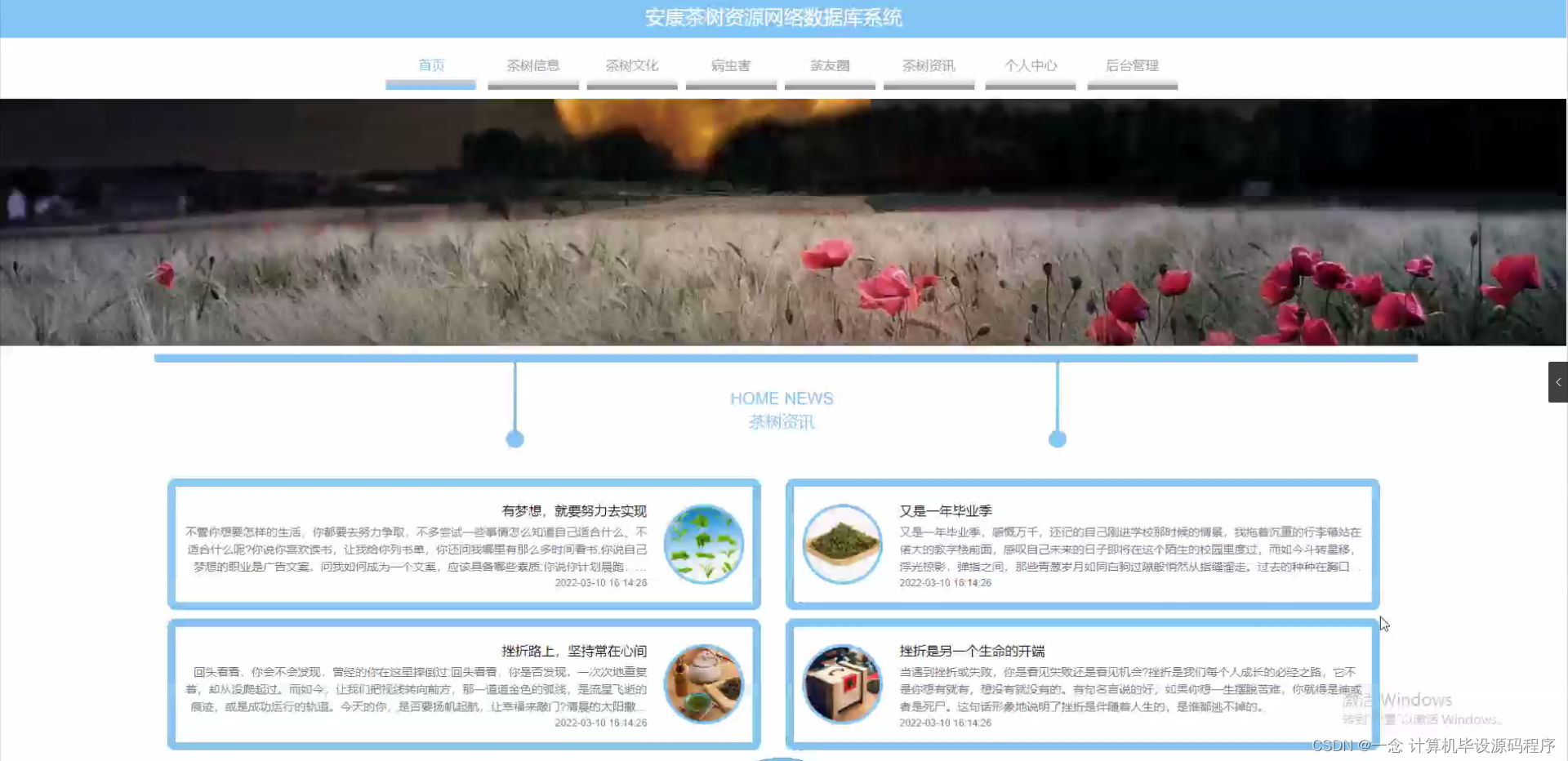Click the right timeline dot marker
This screenshot has height=761, width=1568.
point(1058,438)
